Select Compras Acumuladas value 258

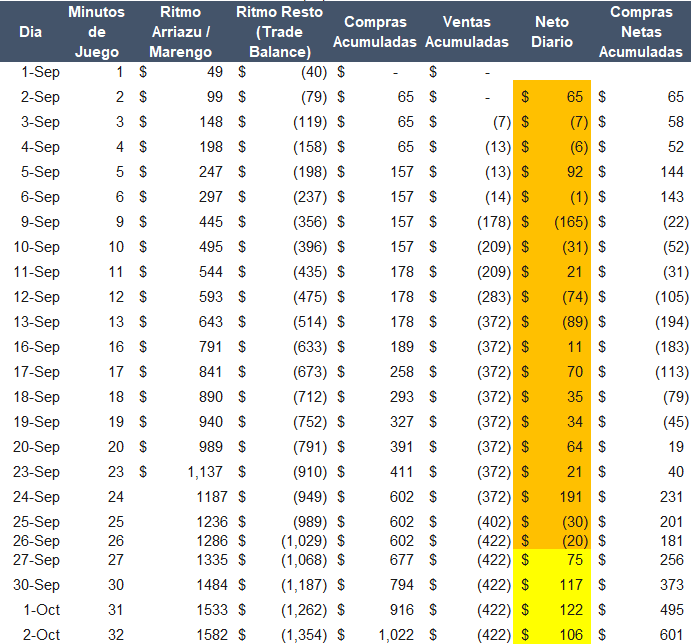pyautogui.click(x=402, y=372)
